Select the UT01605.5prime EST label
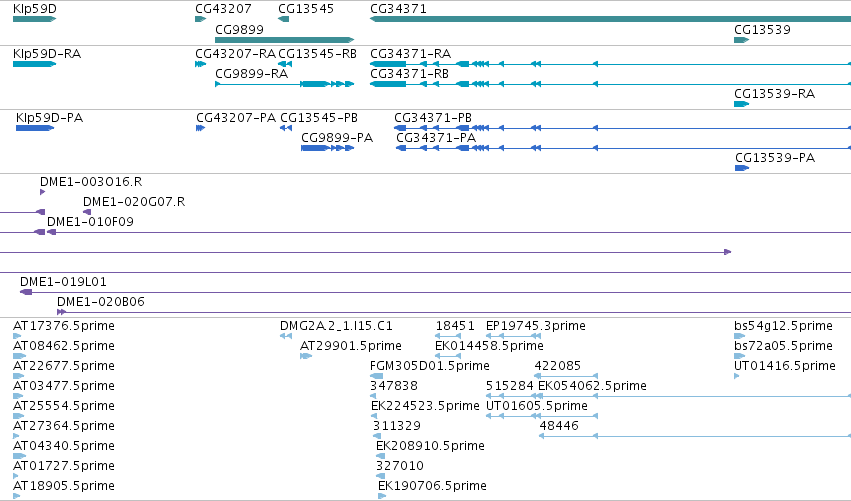The image size is (851, 501). click(x=537, y=407)
